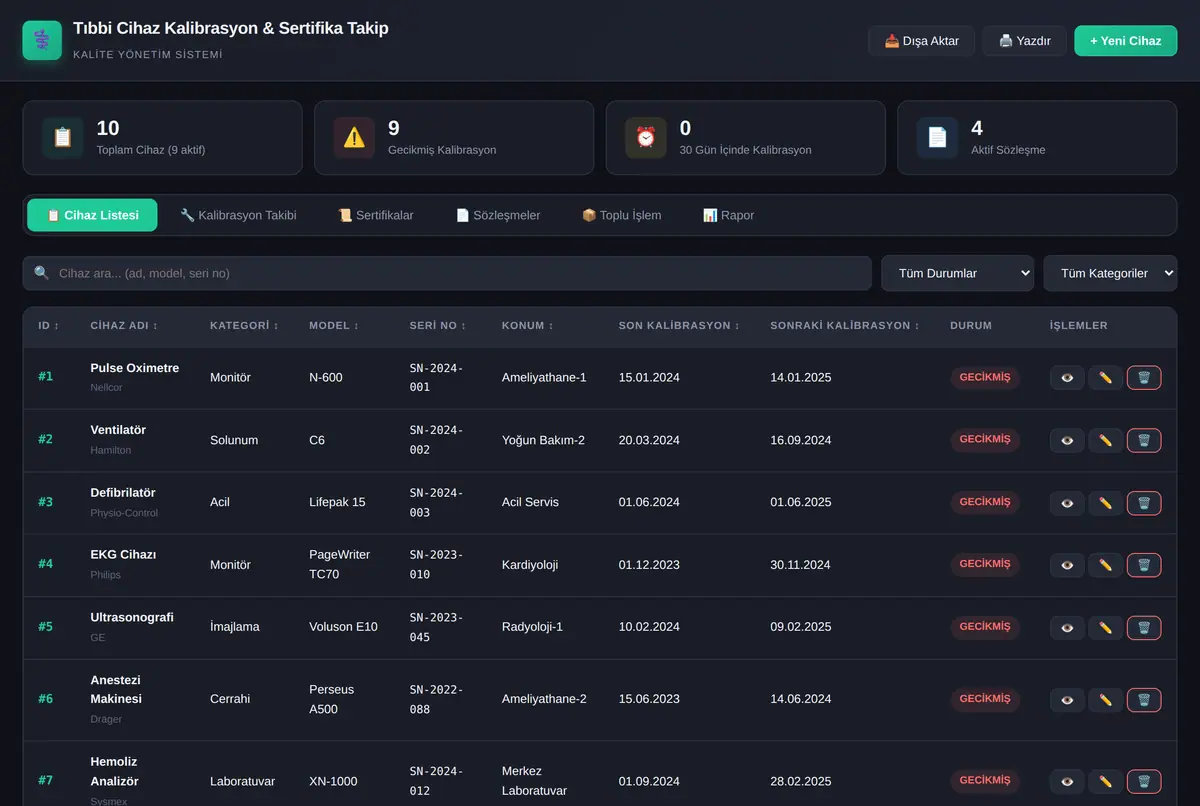Select the Toplu İşlem tab
1200x806 pixels.
click(621, 215)
